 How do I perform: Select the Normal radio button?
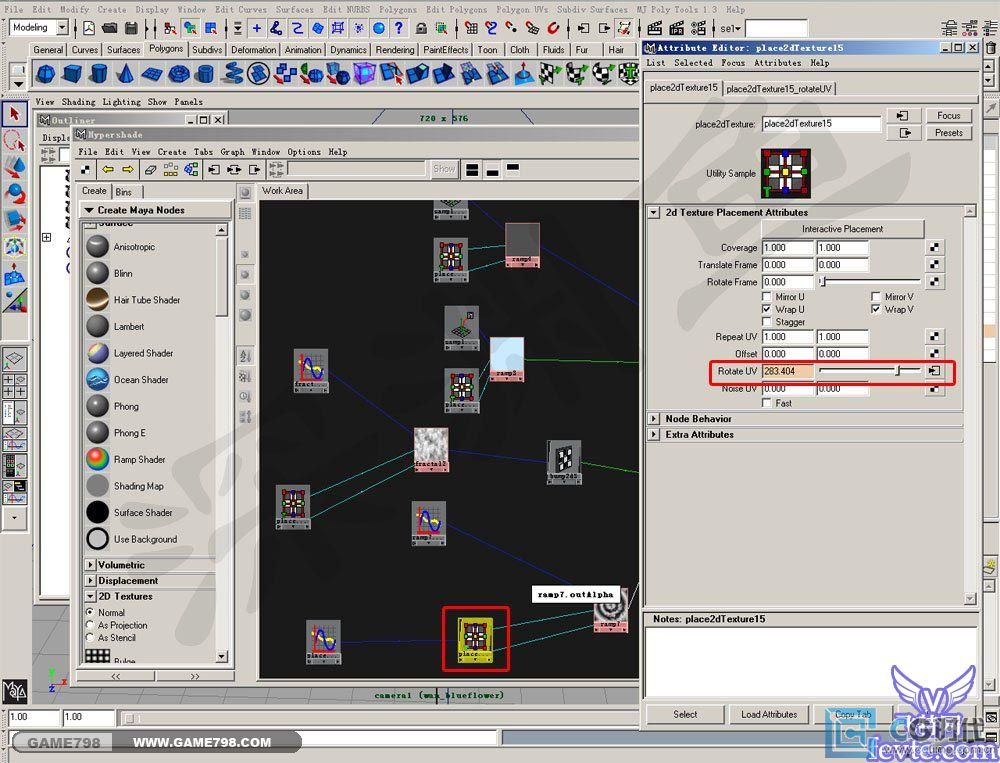90,612
